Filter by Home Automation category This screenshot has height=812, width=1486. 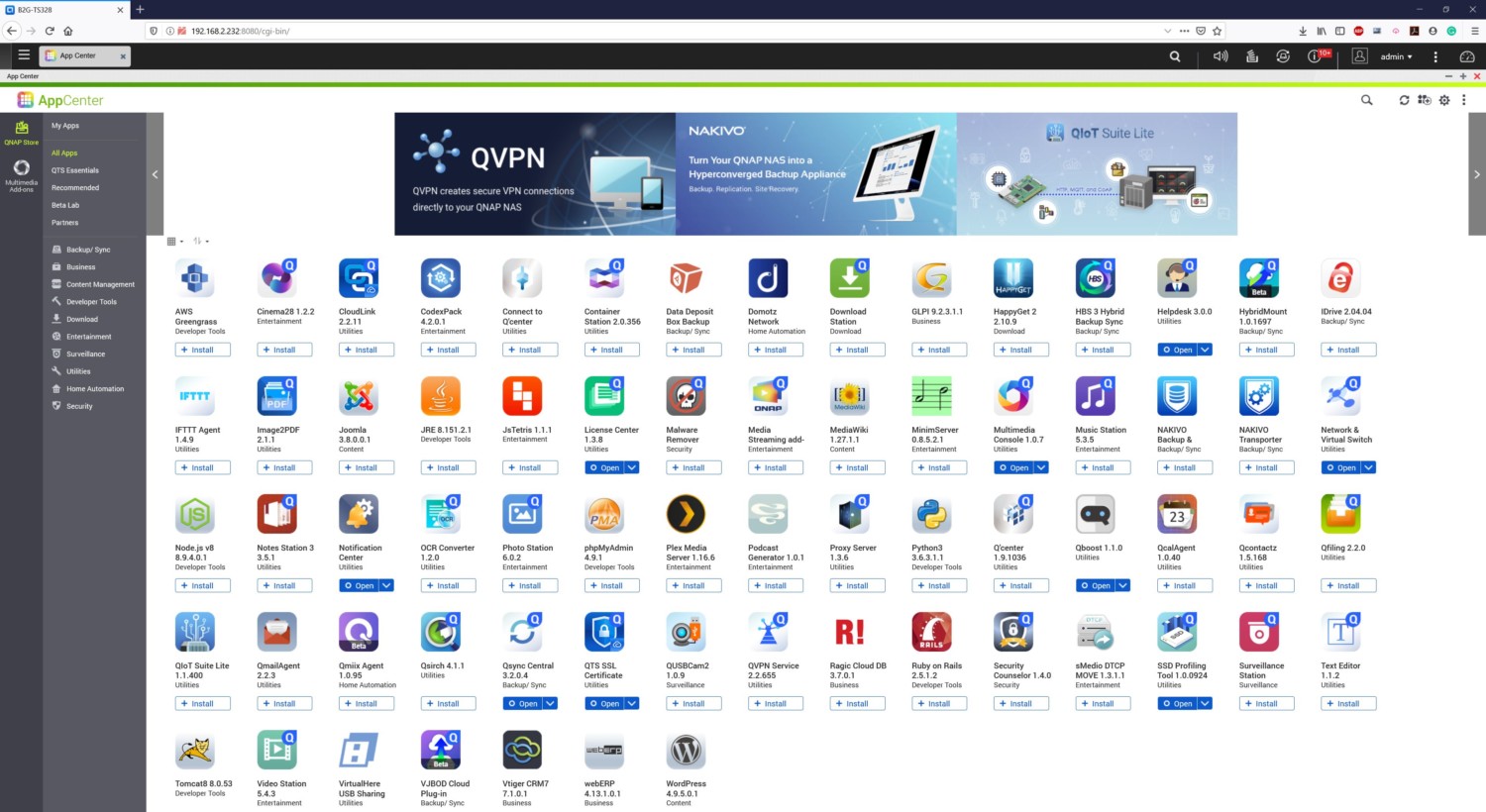pos(94,388)
